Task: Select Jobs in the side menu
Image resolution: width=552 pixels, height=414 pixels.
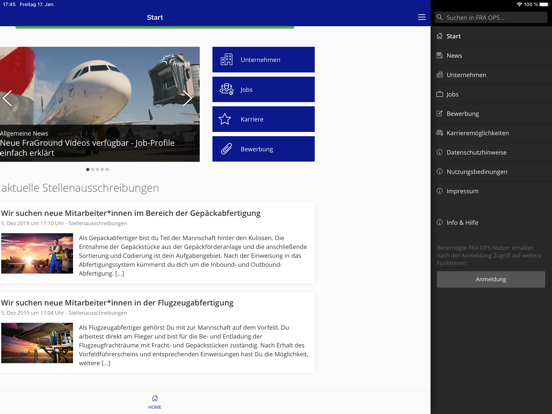Action: 491,94
